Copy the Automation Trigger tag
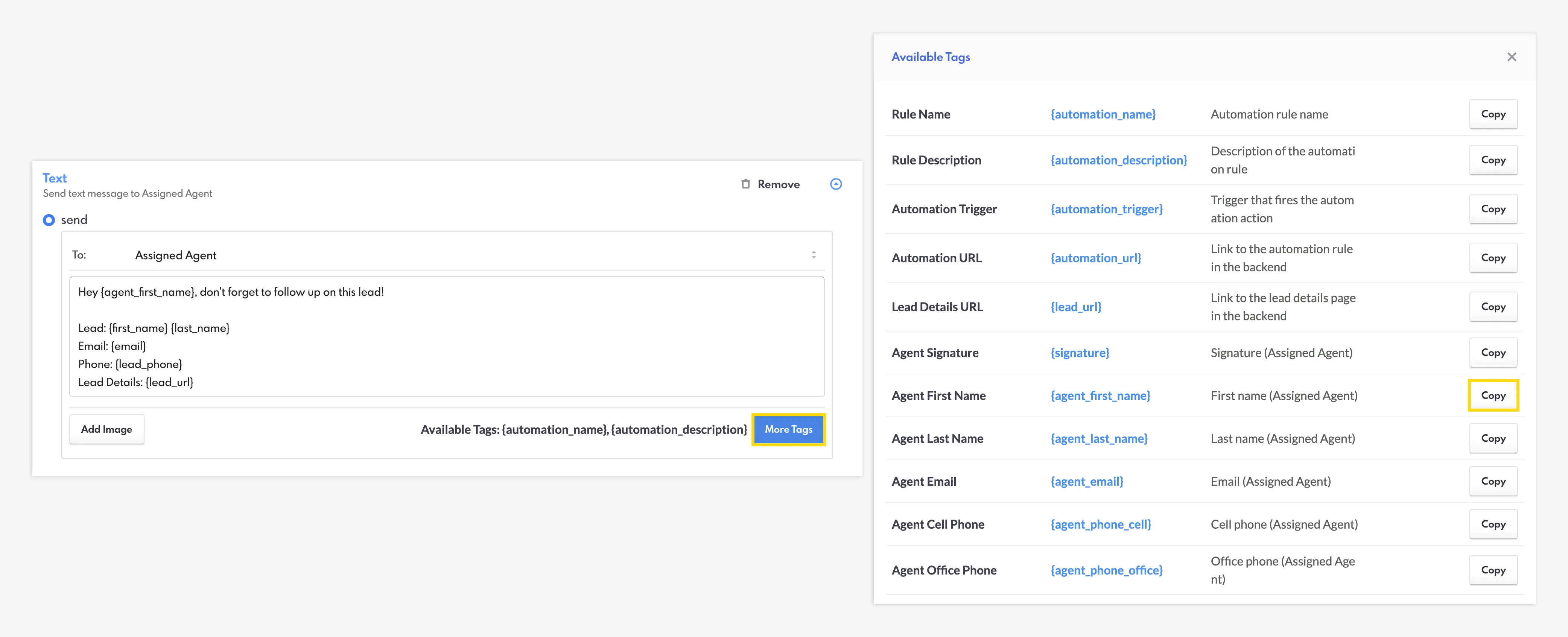The width and height of the screenshot is (1568, 637). click(x=1493, y=209)
